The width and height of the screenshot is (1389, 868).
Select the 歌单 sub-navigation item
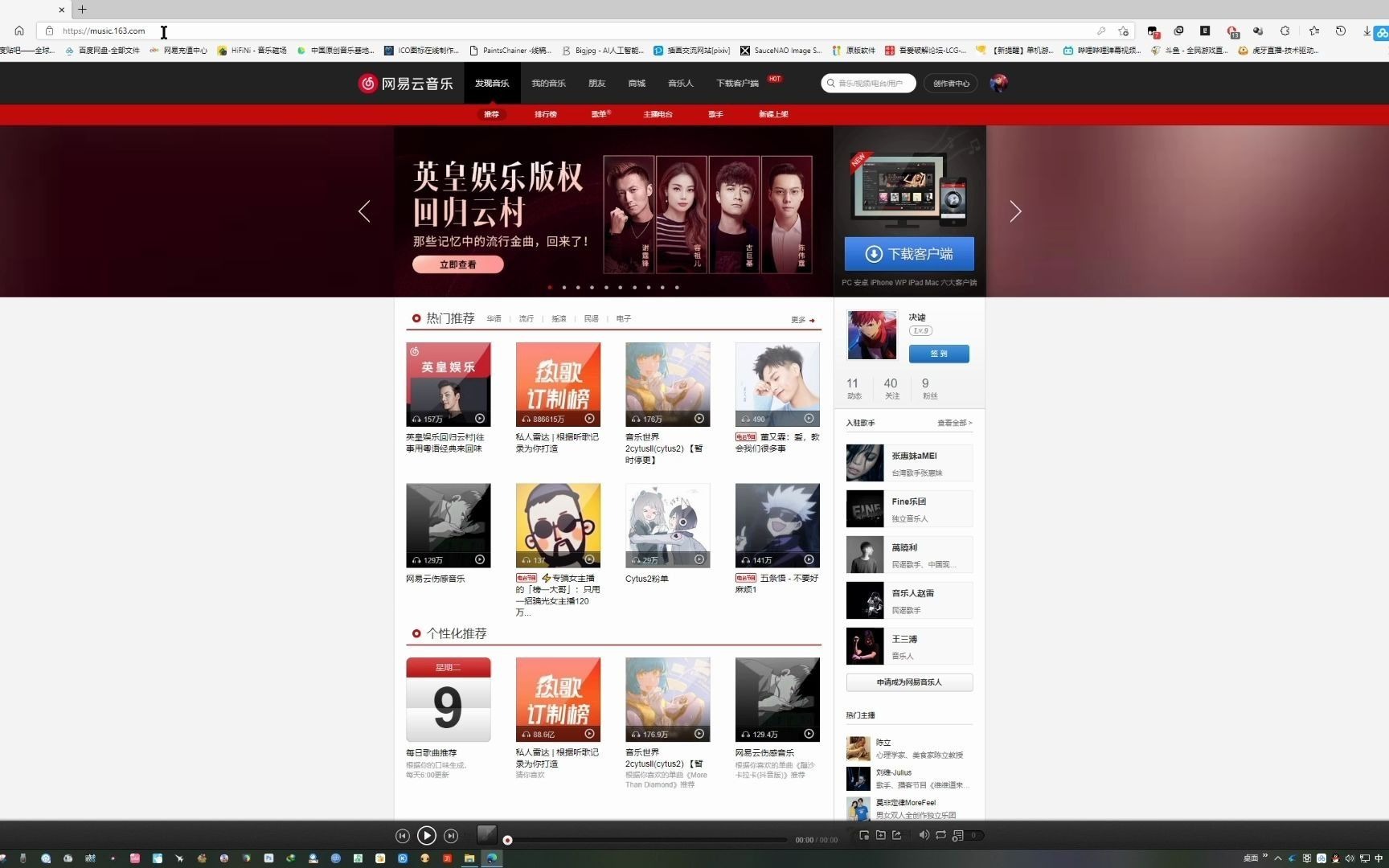pyautogui.click(x=600, y=114)
